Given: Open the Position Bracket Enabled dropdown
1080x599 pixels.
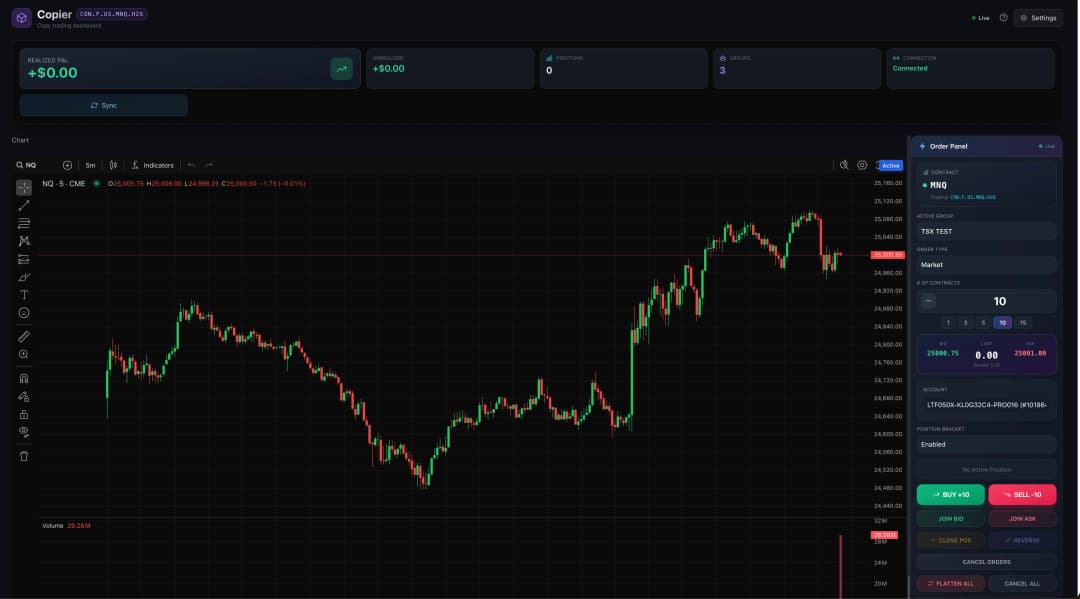Looking at the screenshot, I should coord(986,444).
